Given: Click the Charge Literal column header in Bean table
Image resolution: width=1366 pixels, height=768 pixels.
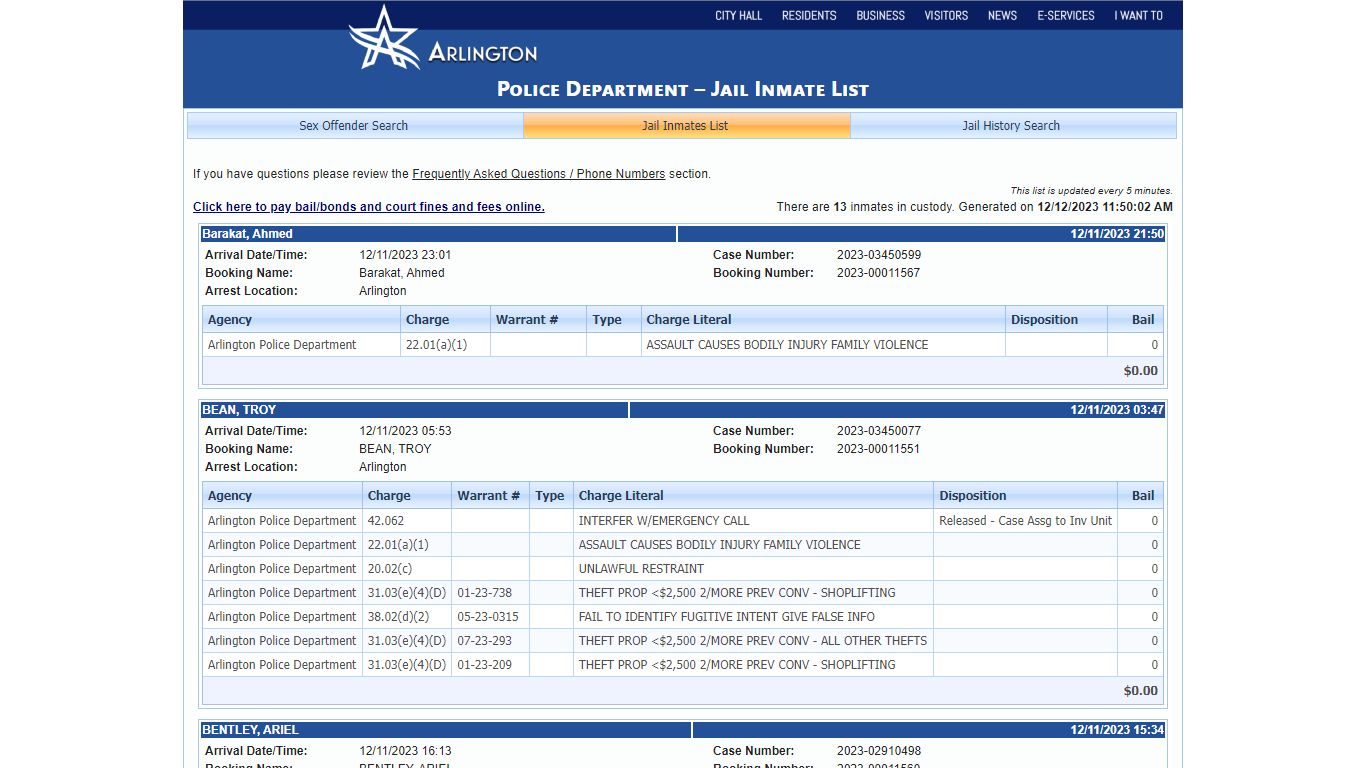Looking at the screenshot, I should [x=753, y=496].
